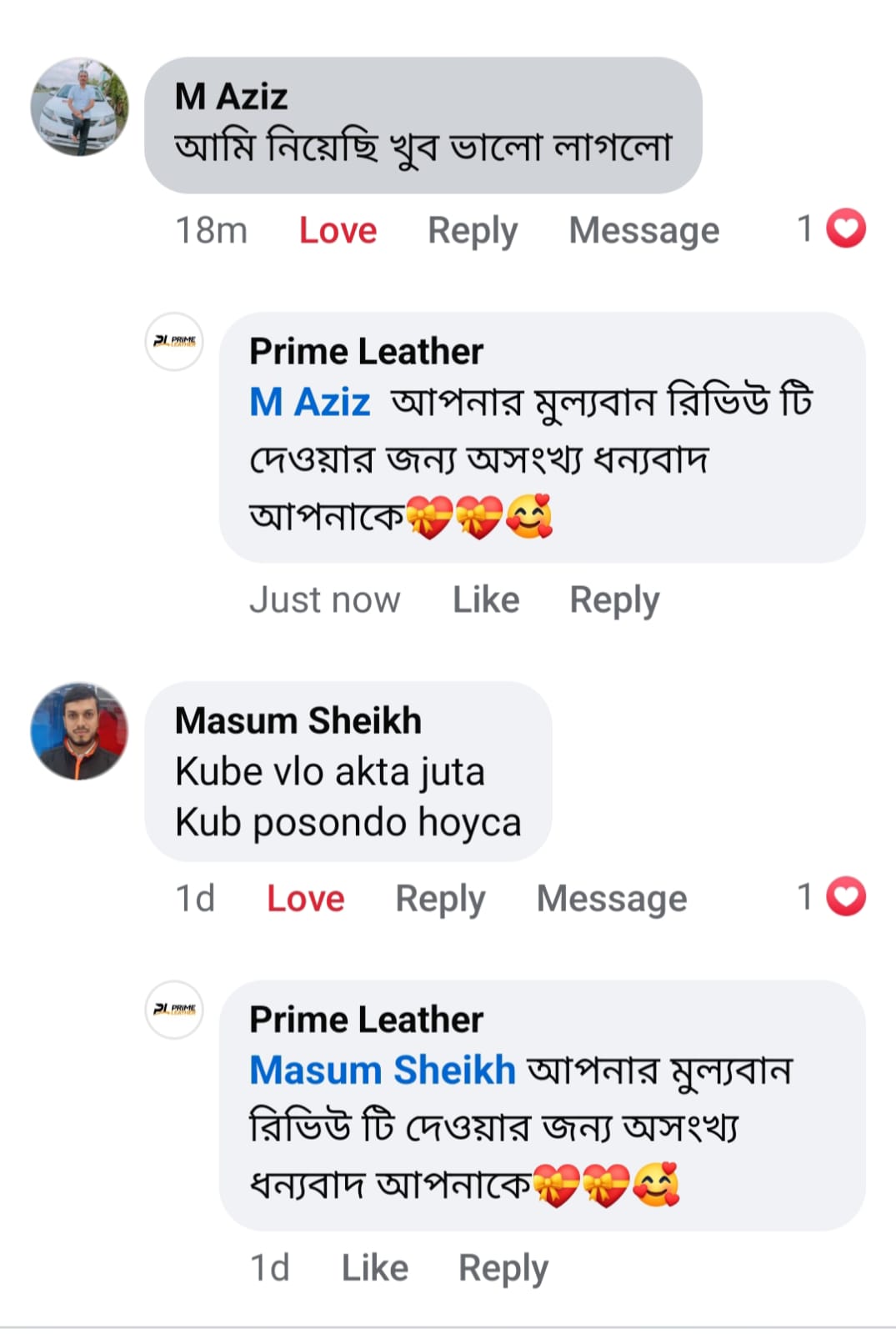Viewport: 896px width, 1334px height.
Task: View love reaction count on M Aziz's comment
Action: [832, 229]
